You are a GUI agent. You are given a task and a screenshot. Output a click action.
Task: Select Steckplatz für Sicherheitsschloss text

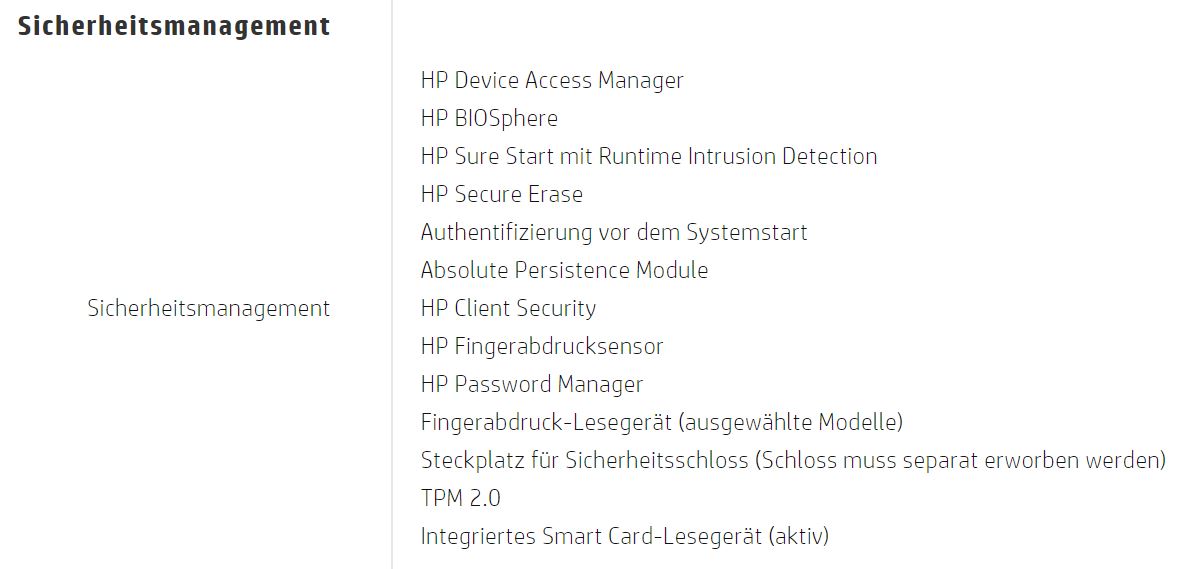(583, 460)
